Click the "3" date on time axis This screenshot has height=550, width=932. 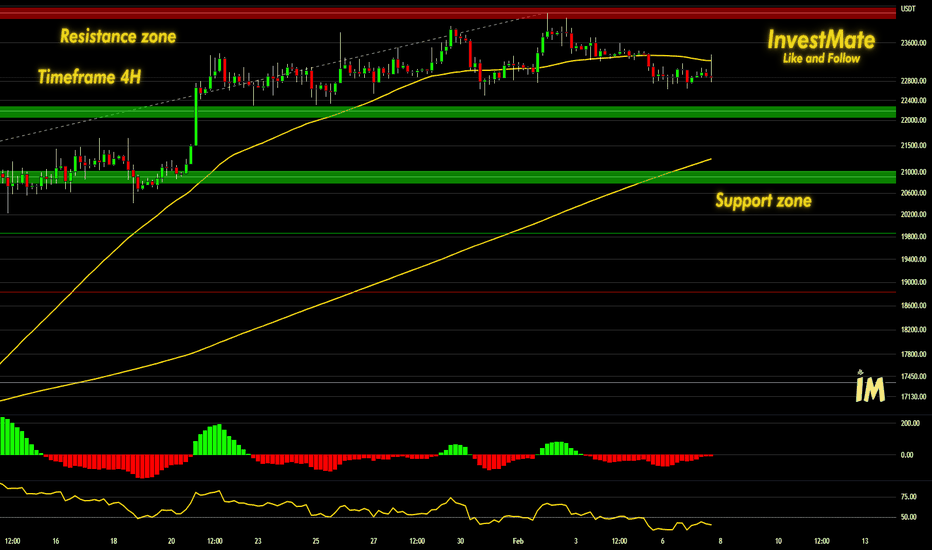pos(575,541)
